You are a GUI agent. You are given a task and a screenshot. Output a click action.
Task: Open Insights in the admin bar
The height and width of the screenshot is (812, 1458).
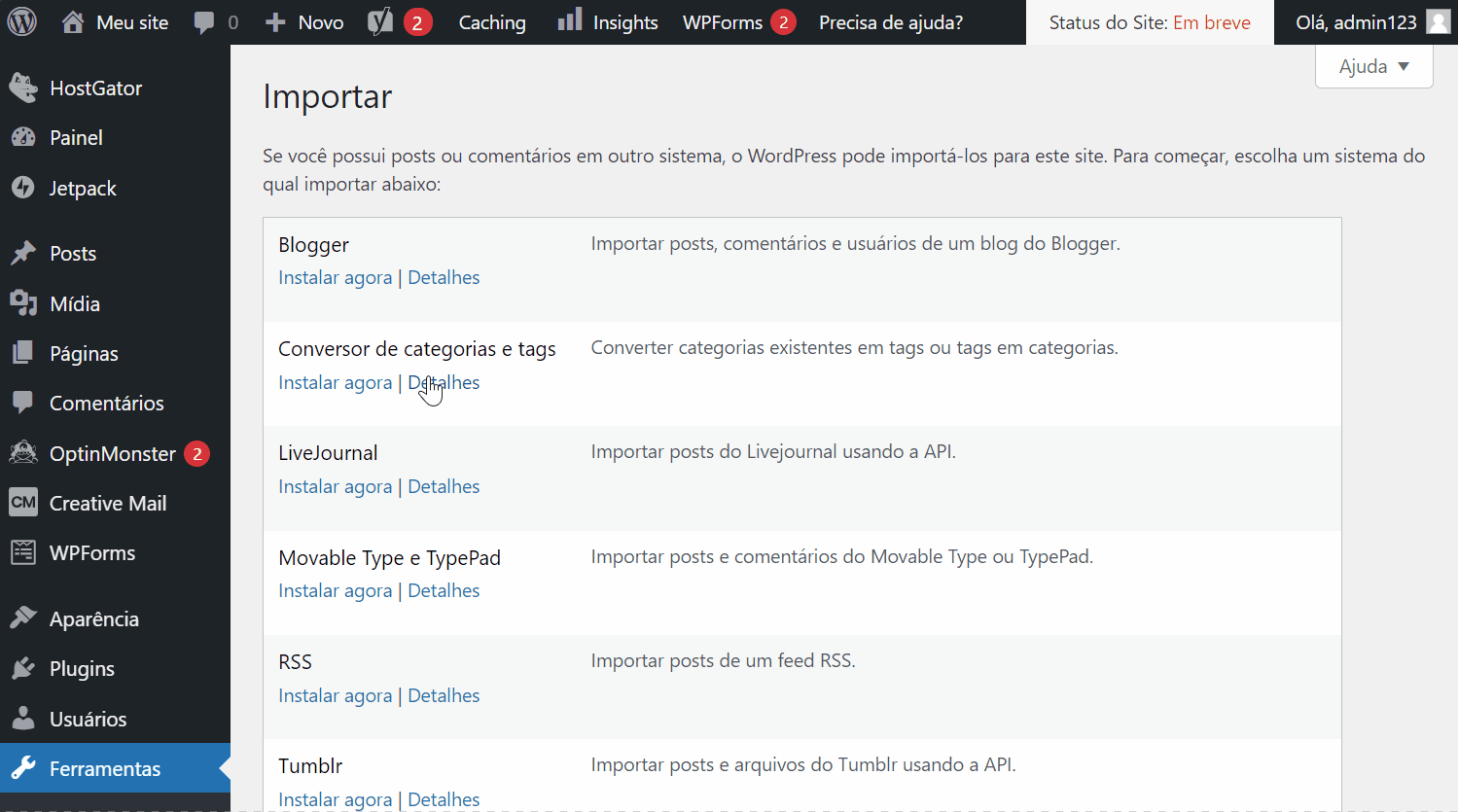625,22
